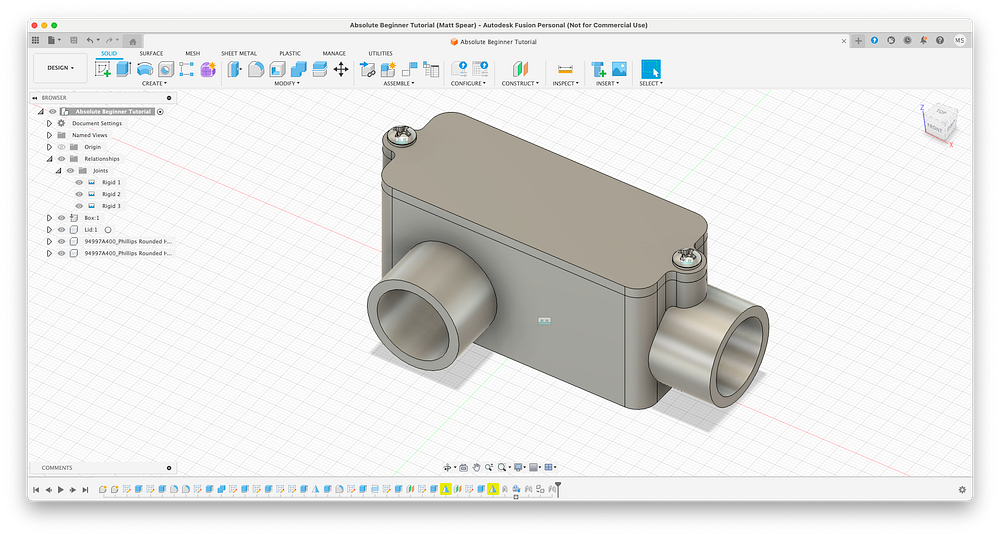Open the Design workspace dropdown
Image resolution: width=1000 pixels, height=537 pixels.
[60, 68]
